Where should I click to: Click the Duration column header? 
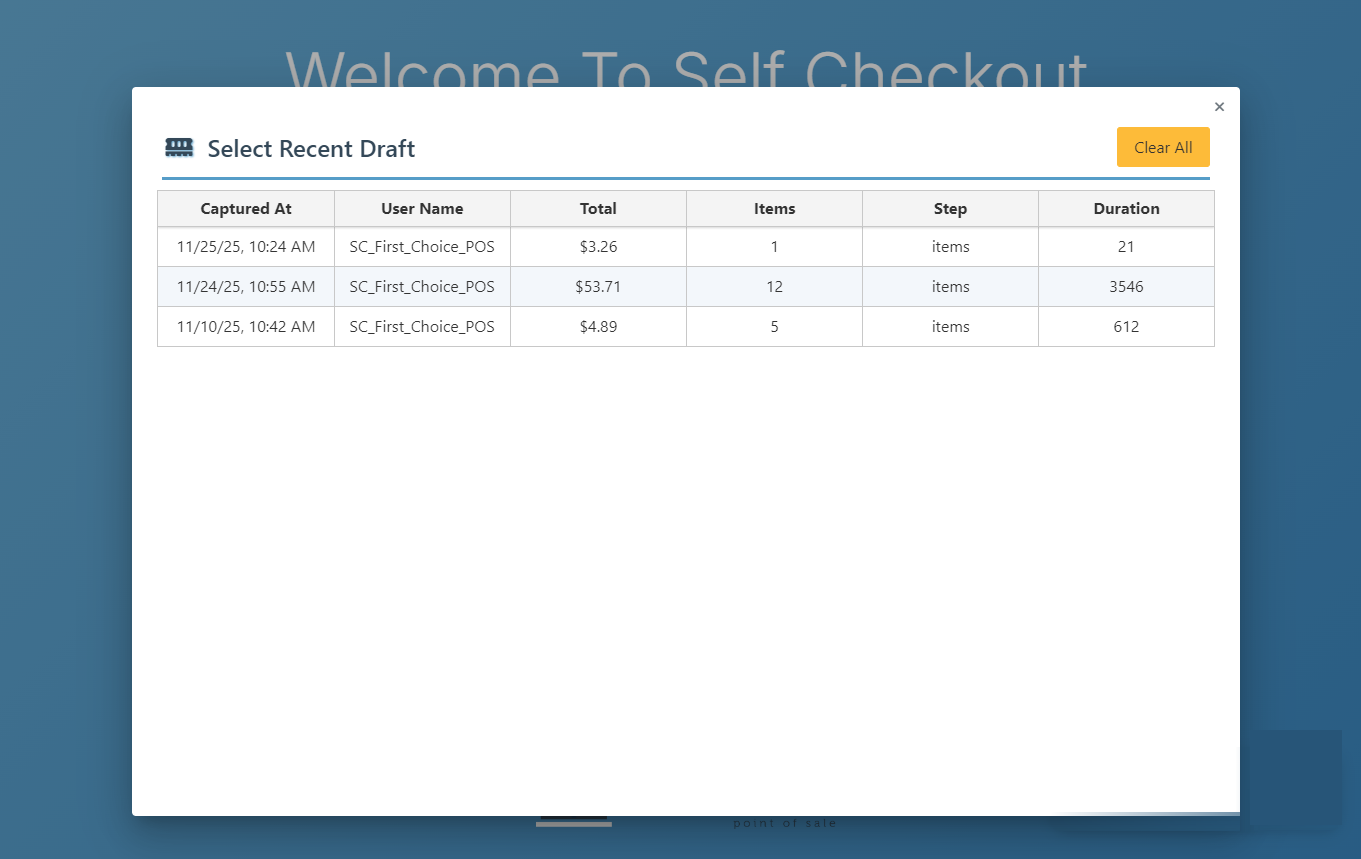tap(1126, 209)
